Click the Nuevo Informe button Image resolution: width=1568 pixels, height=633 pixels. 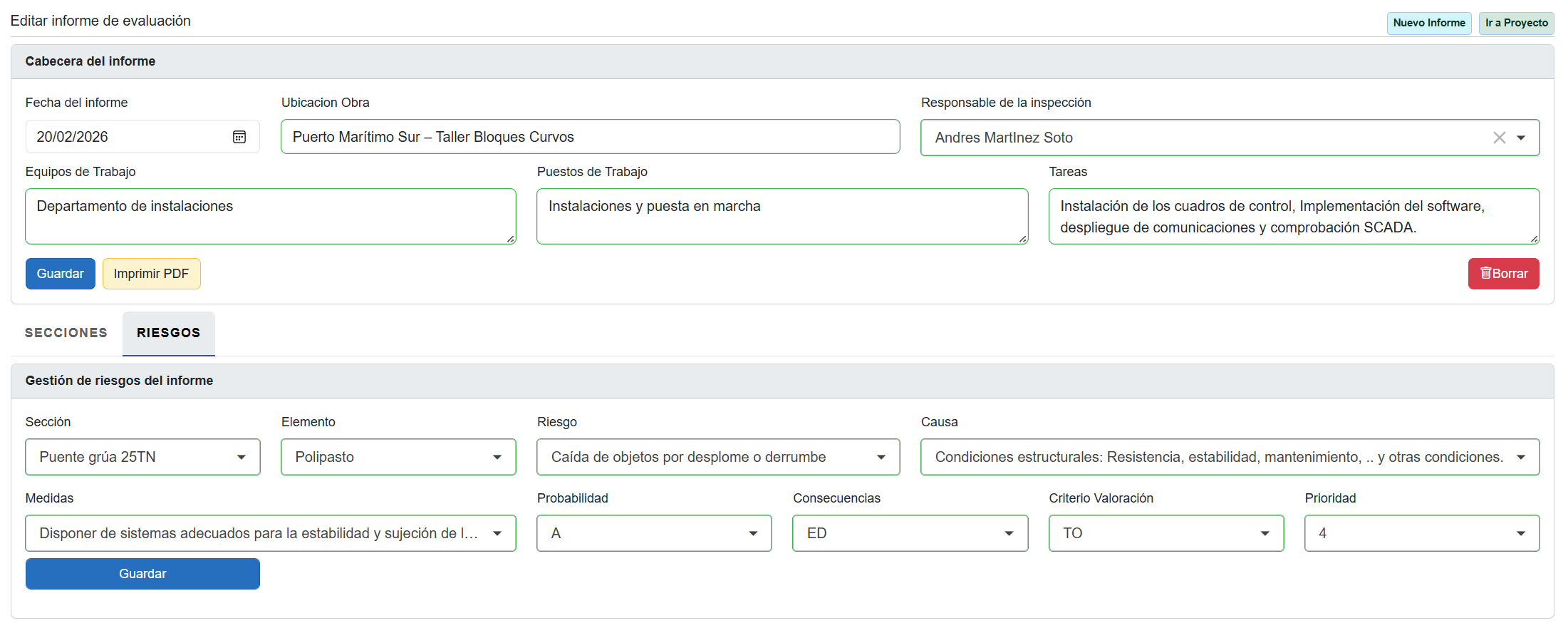1428,23
